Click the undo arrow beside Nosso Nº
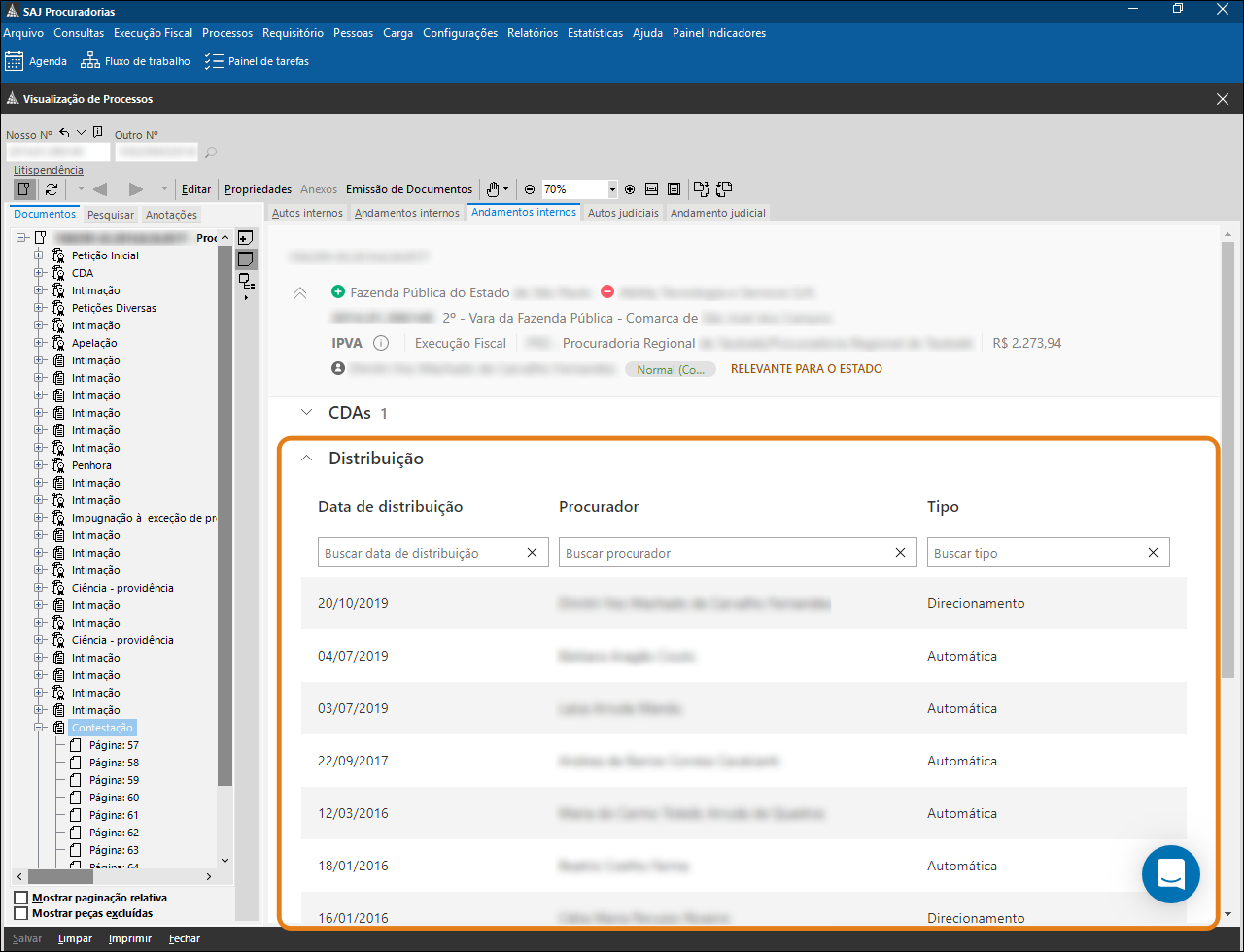 coord(64,133)
